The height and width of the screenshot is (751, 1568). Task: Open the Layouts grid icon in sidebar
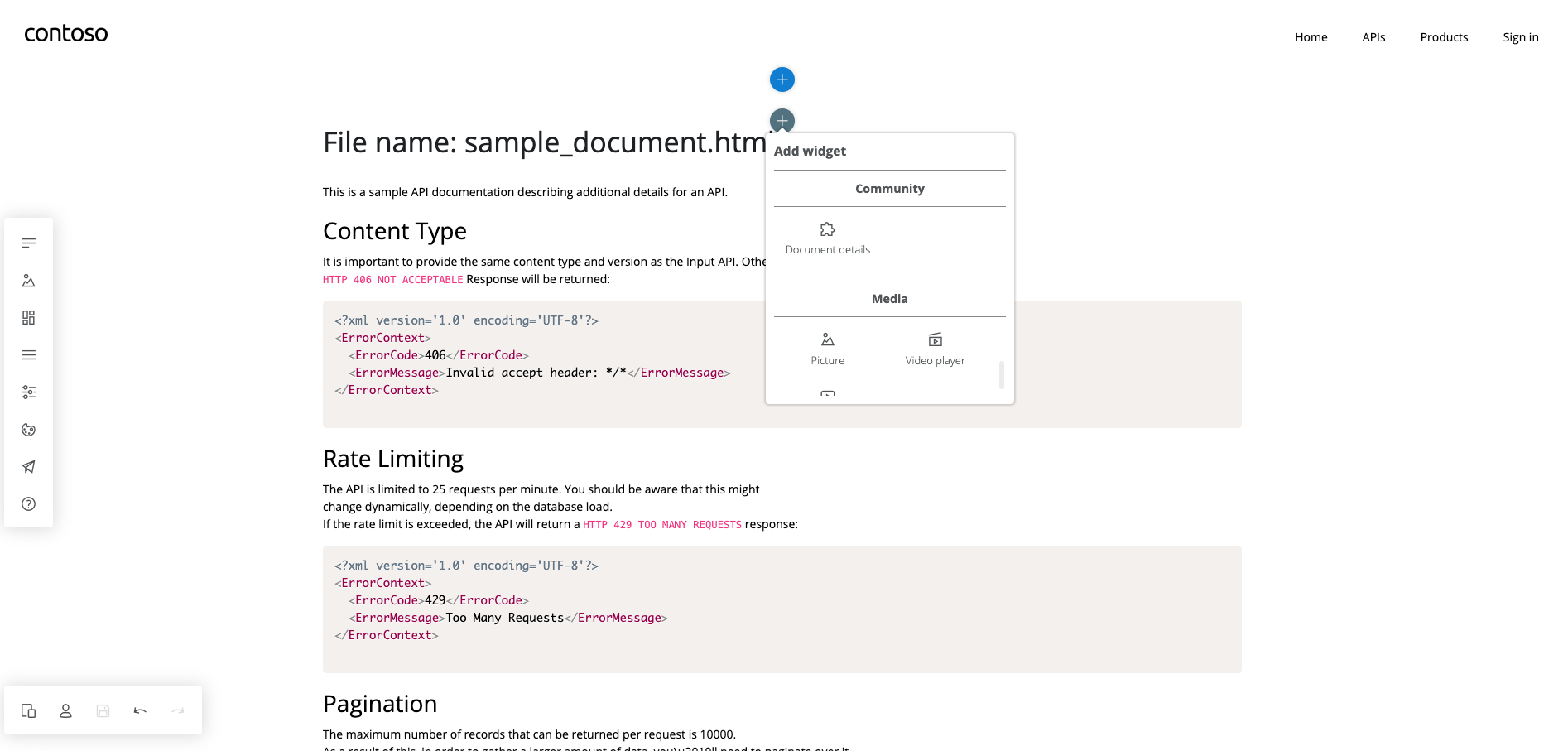pyautogui.click(x=28, y=318)
